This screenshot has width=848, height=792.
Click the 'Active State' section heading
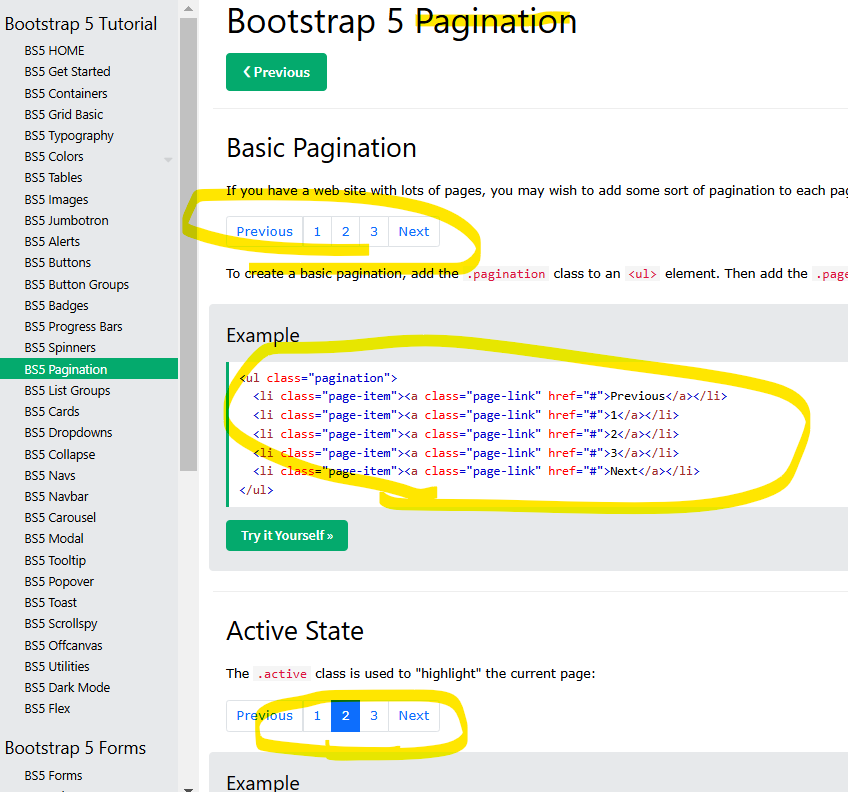pyautogui.click(x=295, y=631)
